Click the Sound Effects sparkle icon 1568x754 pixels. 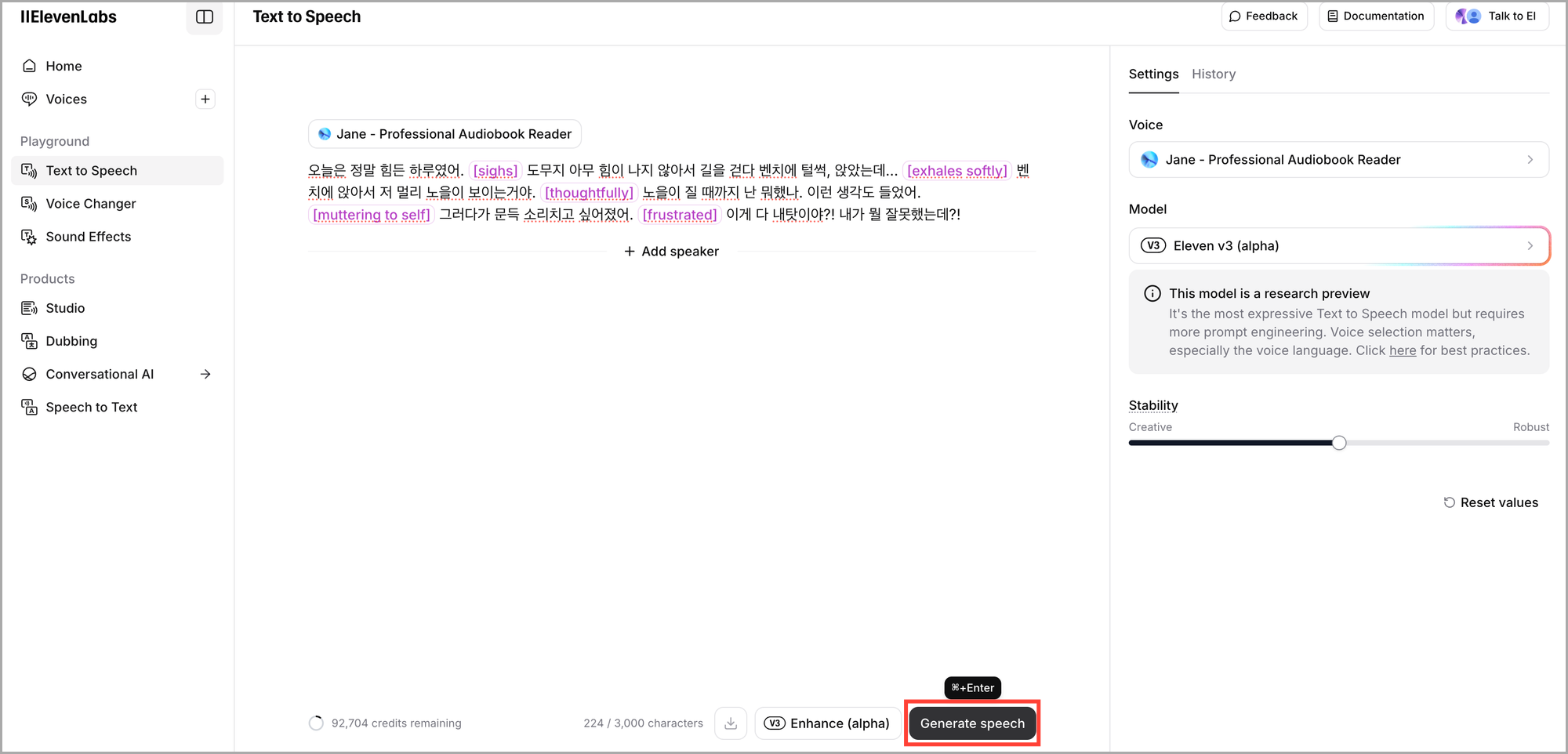pyautogui.click(x=29, y=237)
